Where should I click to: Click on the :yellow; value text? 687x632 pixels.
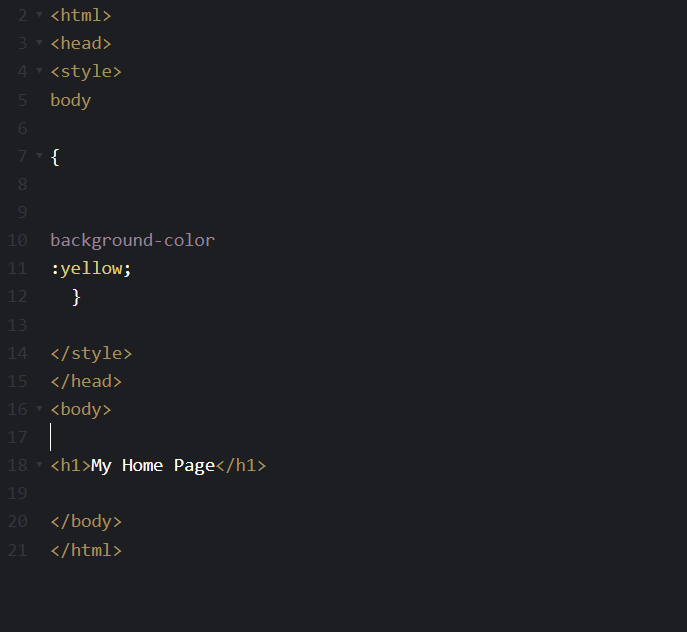pyautogui.click(x=91, y=268)
